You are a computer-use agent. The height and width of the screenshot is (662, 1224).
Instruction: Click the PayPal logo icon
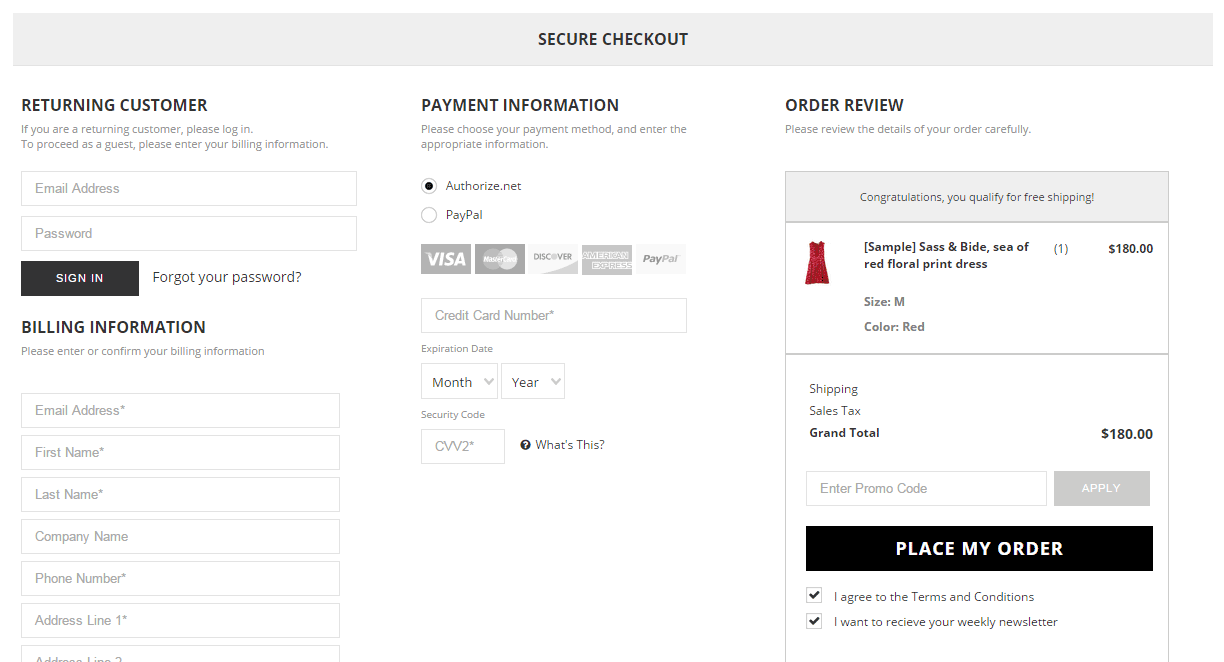coord(660,259)
